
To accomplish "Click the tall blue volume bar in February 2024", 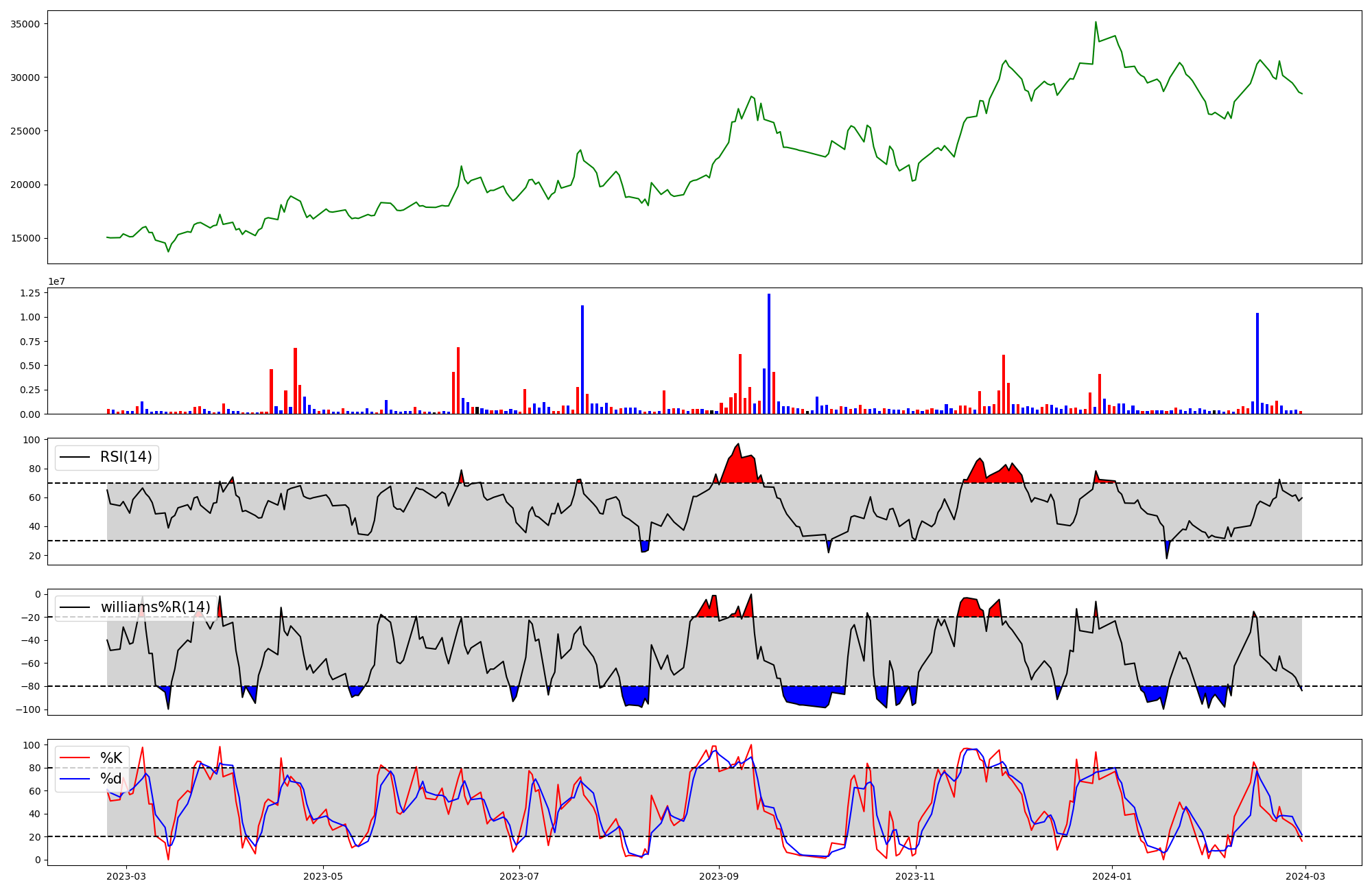I will (1257, 364).
